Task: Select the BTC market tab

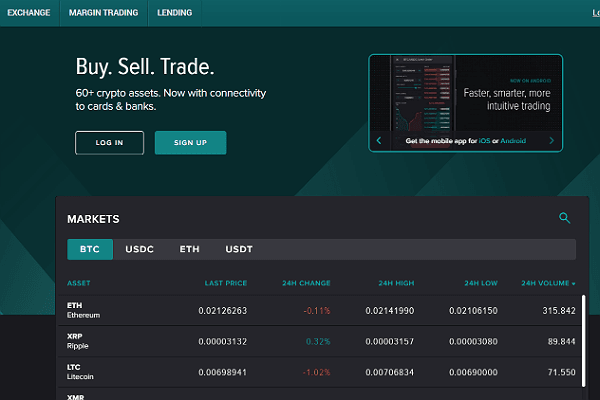Action: coord(90,249)
